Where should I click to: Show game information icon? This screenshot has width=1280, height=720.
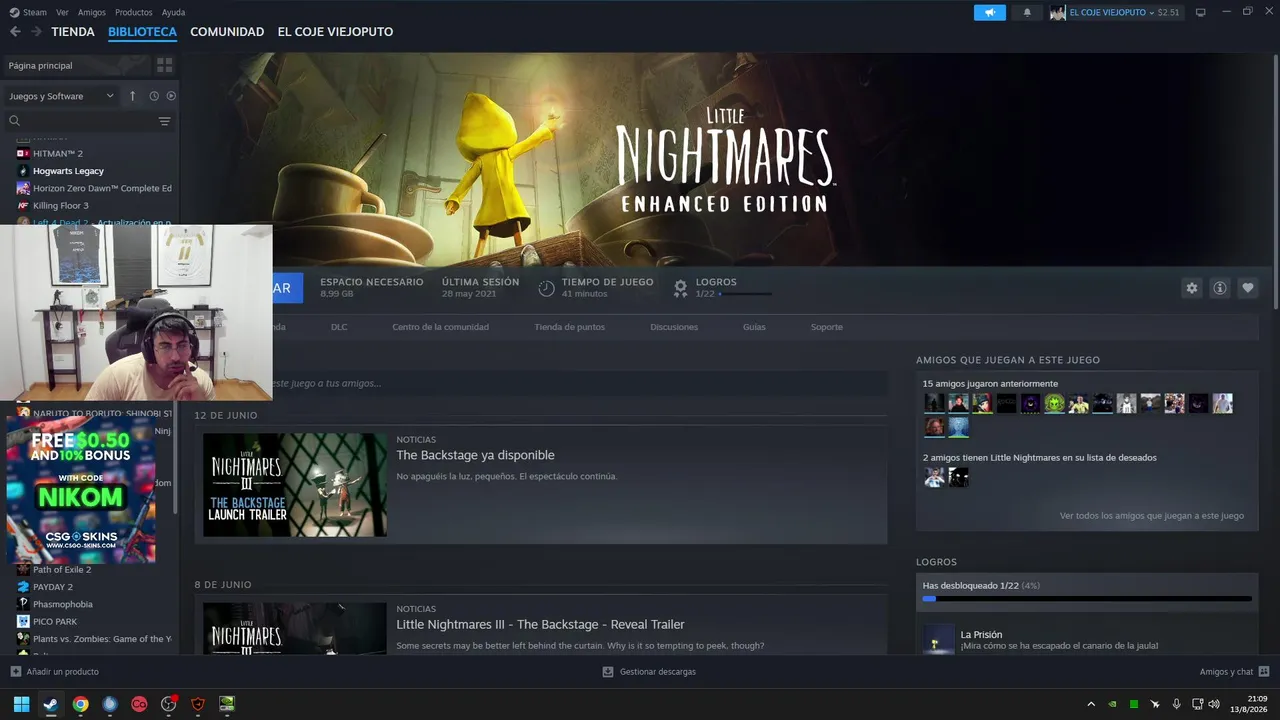point(1220,288)
